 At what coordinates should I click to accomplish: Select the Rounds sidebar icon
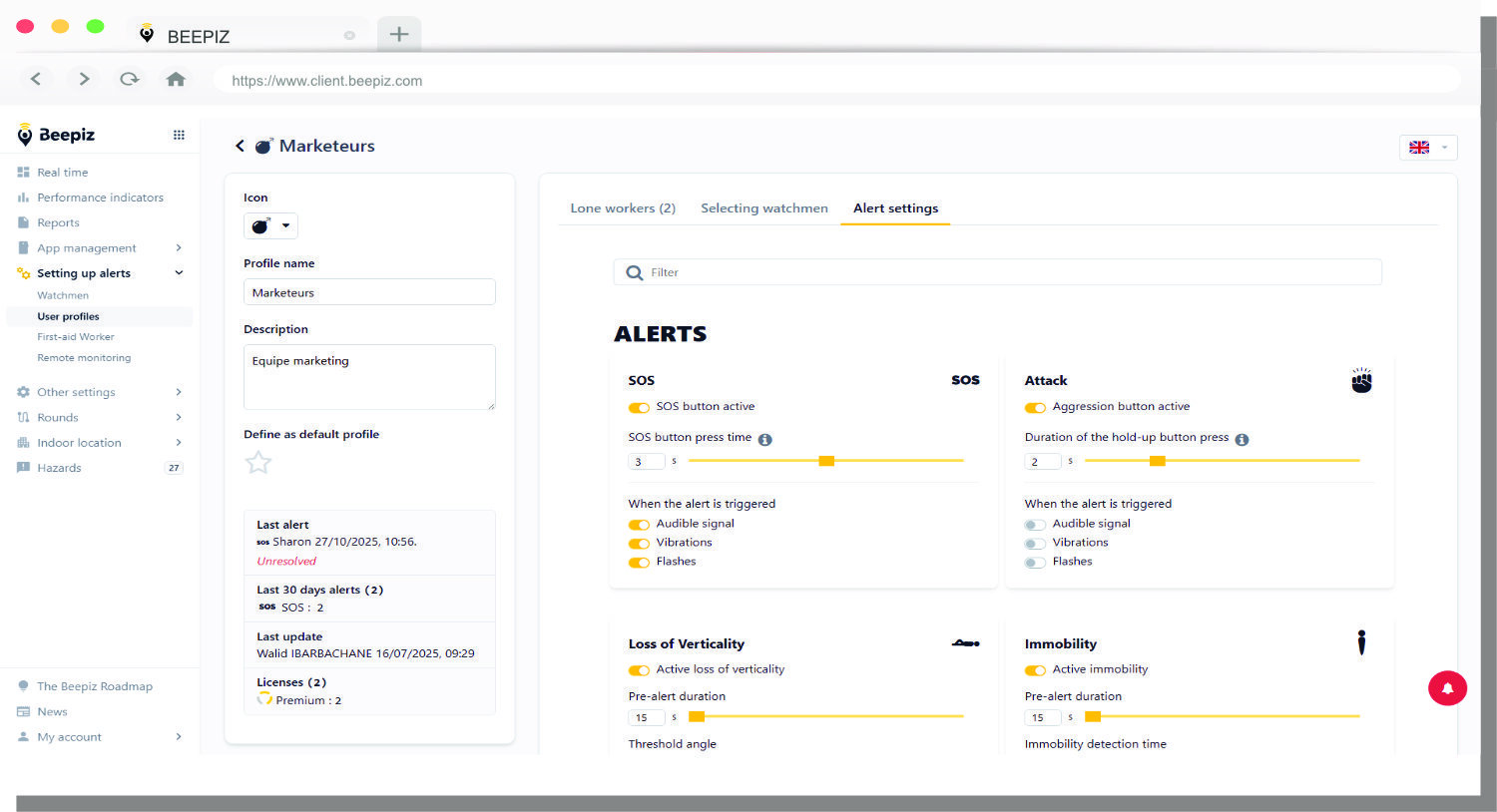coord(22,417)
